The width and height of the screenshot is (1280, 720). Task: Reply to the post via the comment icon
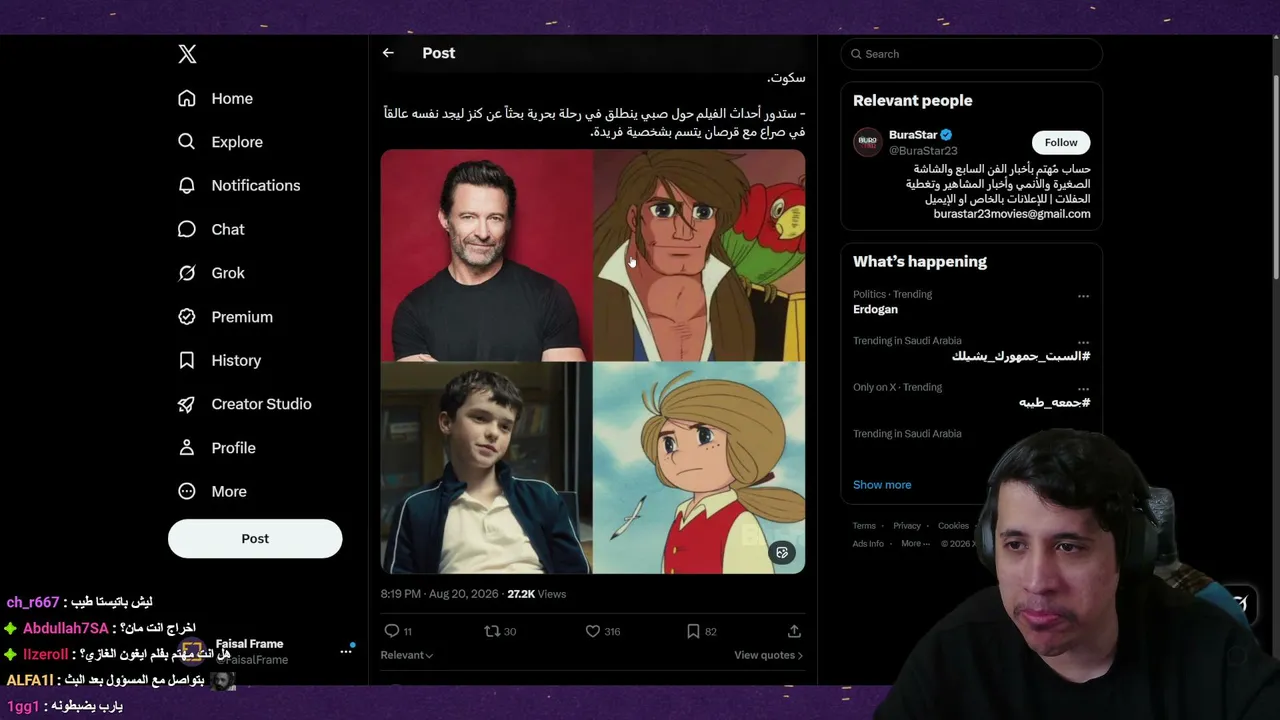coord(392,631)
